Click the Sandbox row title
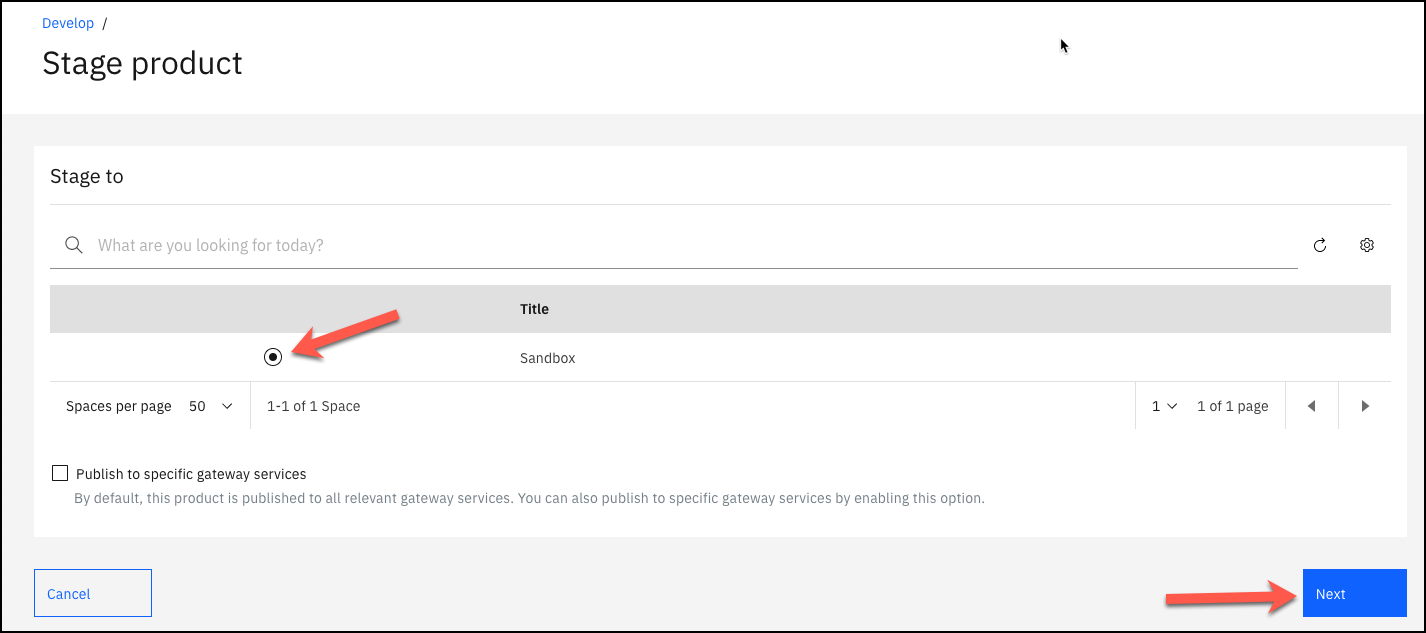The height and width of the screenshot is (633, 1426). (547, 358)
